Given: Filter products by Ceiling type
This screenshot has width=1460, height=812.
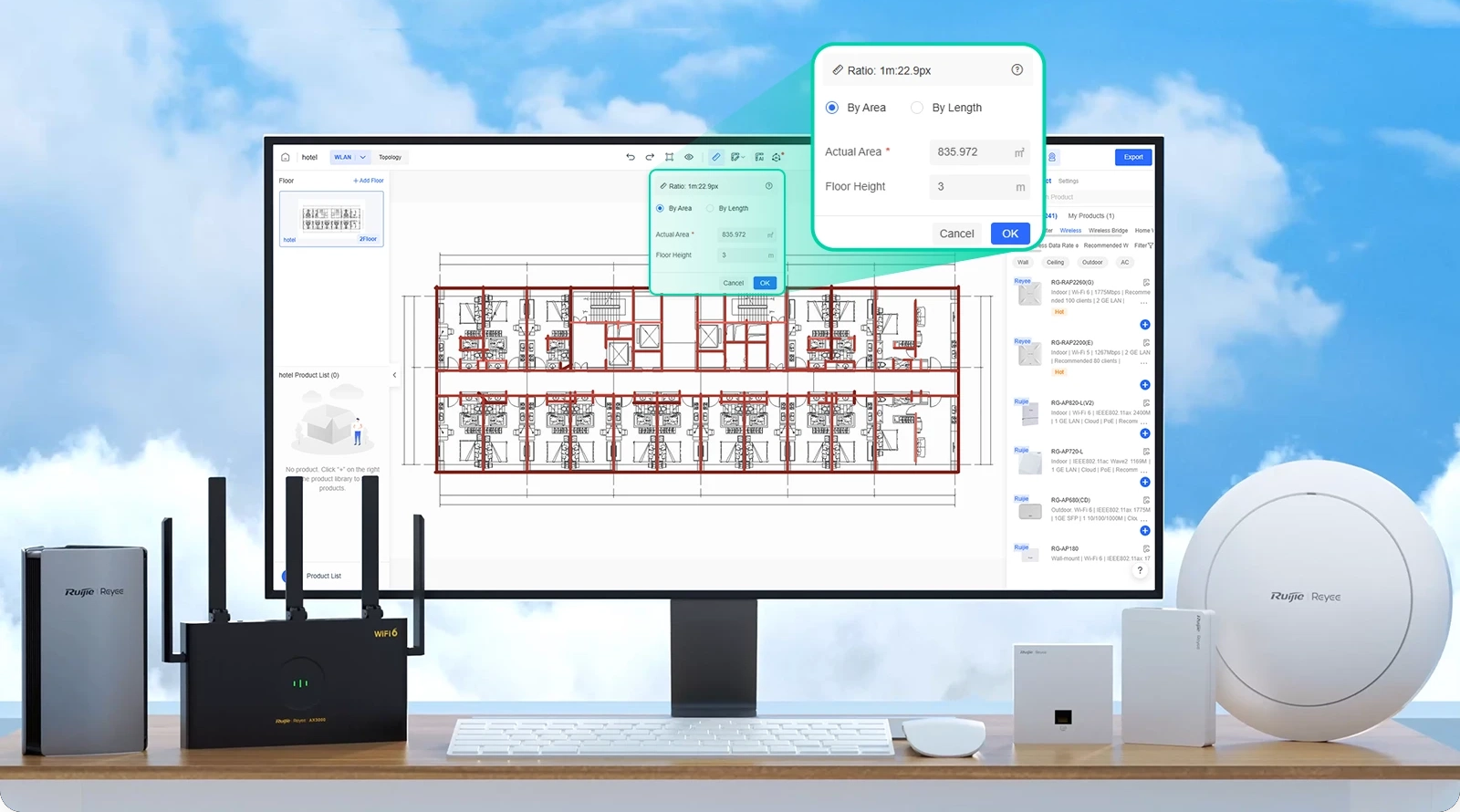Looking at the screenshot, I should coord(1055,262).
